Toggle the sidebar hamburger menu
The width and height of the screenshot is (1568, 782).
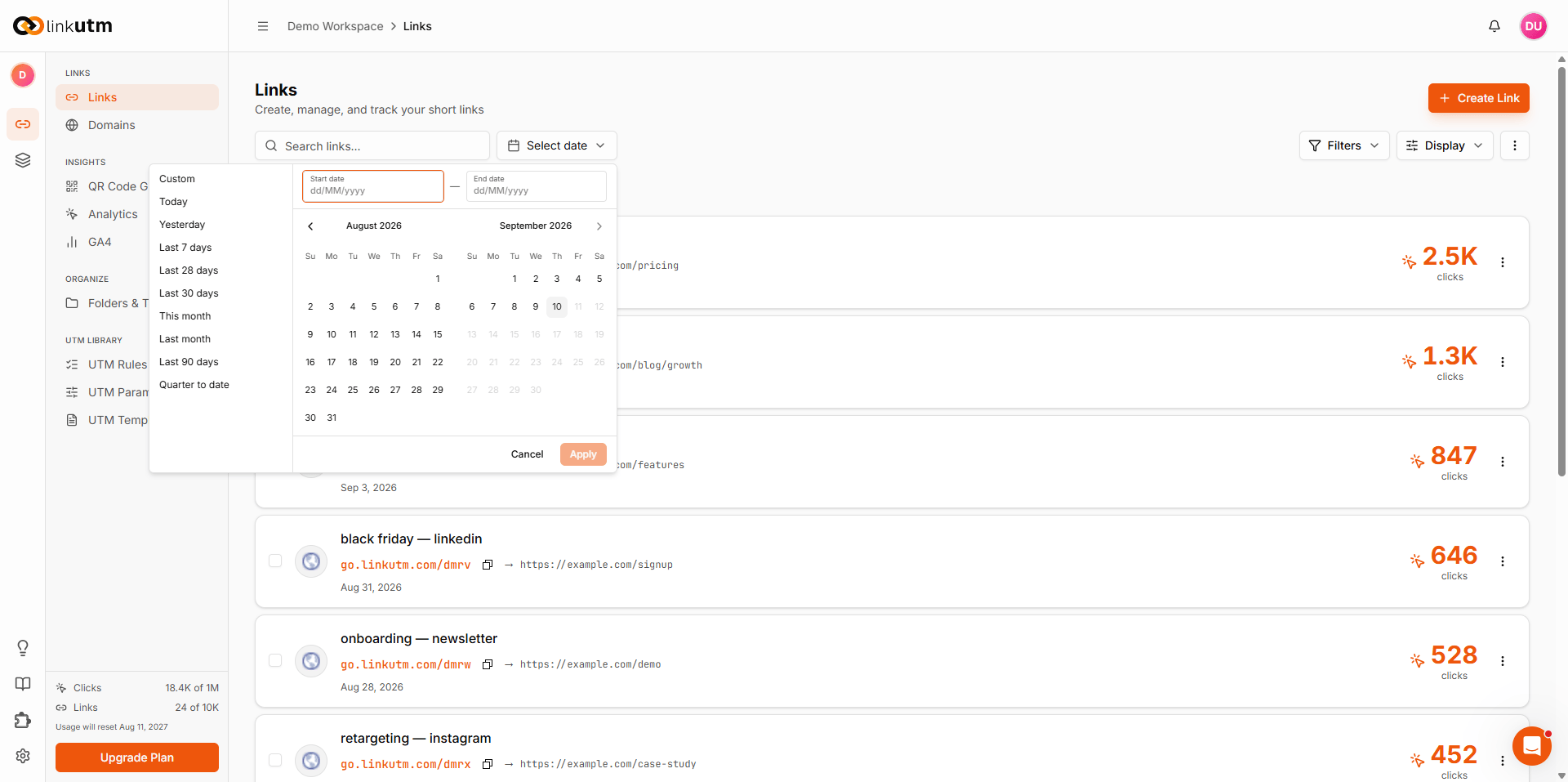click(x=263, y=26)
